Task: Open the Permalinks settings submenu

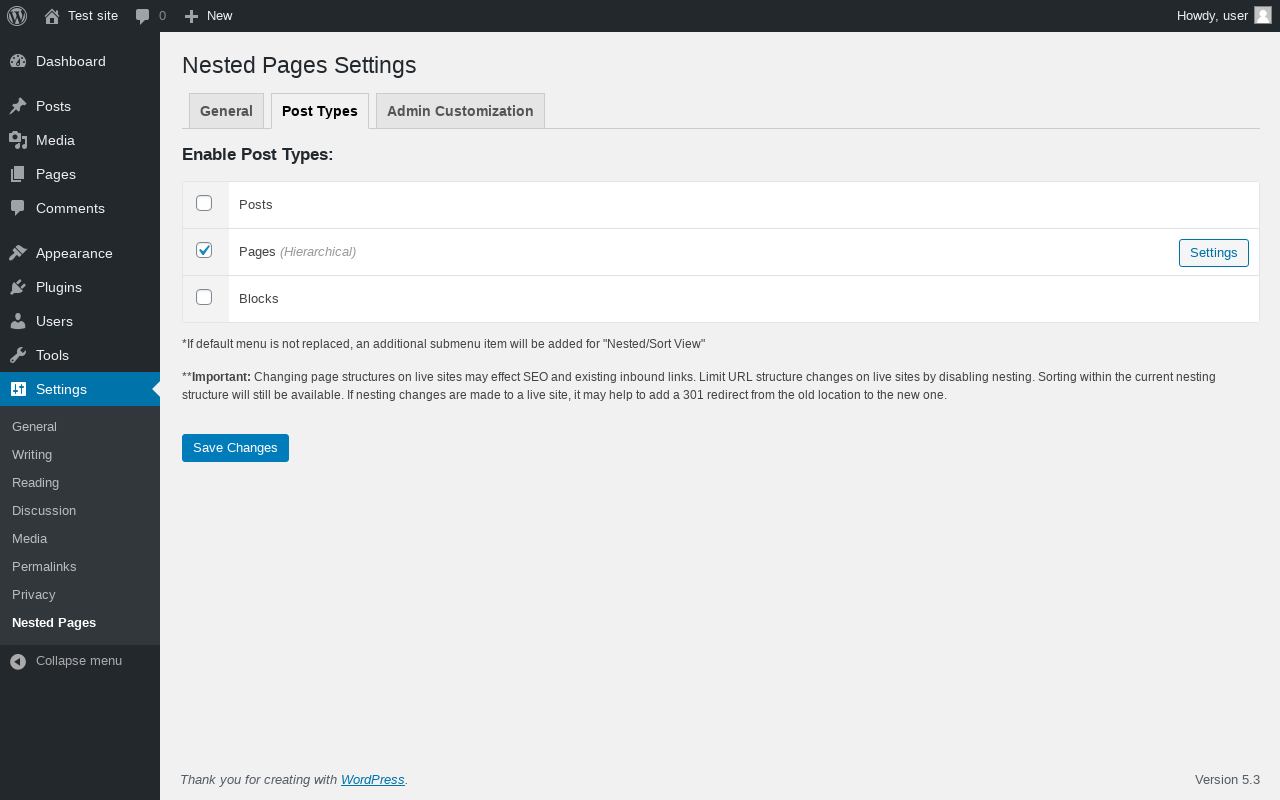Action: click(x=44, y=567)
